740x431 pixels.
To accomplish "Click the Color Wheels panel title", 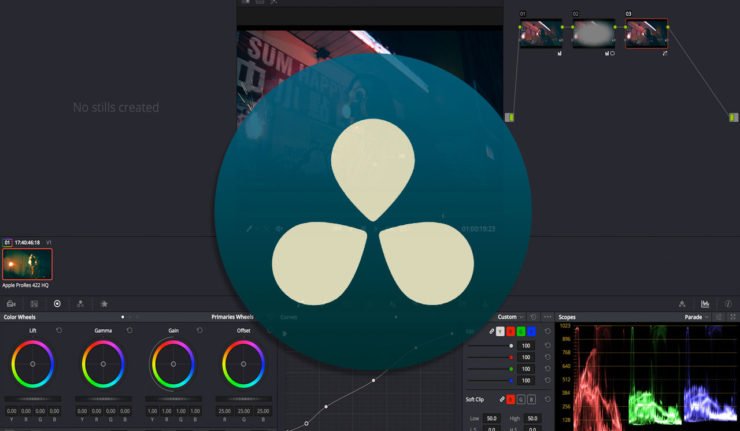I will click(19, 317).
